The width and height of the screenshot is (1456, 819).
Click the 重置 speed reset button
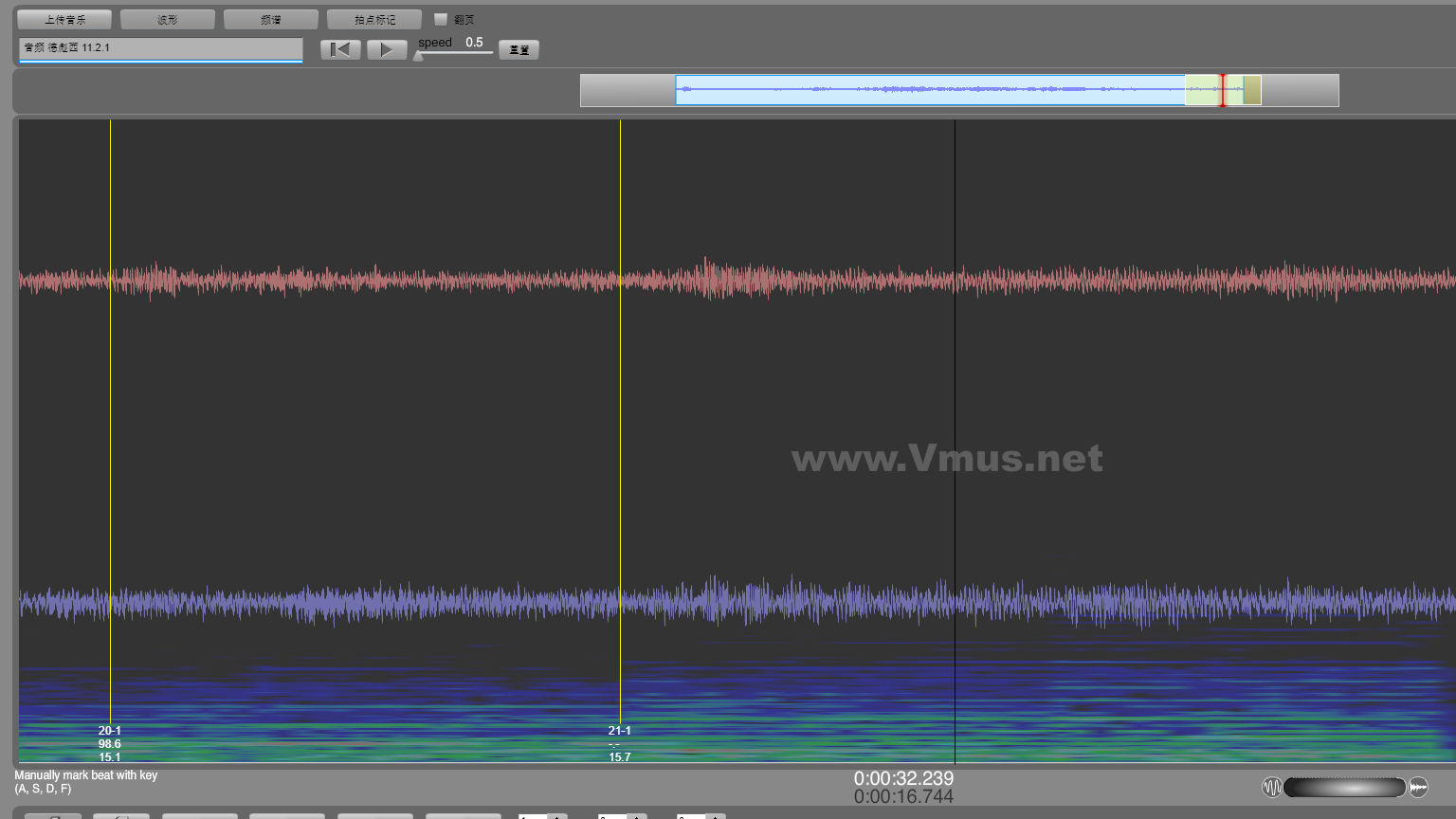519,49
